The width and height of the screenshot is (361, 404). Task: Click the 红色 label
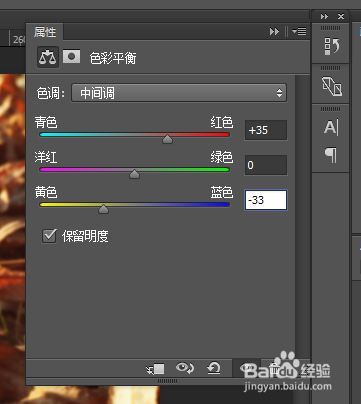[x=222, y=122]
